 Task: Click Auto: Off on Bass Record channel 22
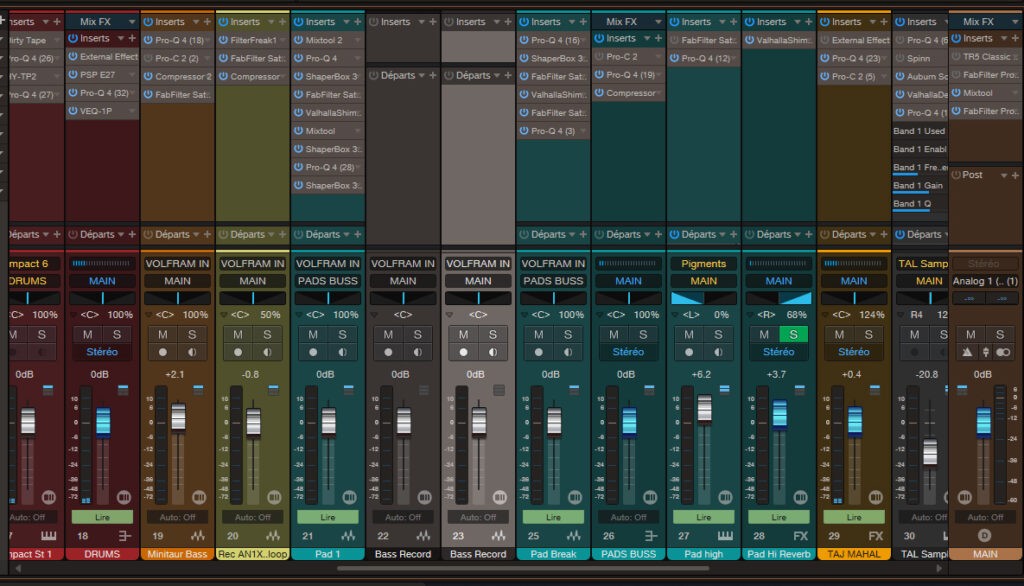click(401, 516)
